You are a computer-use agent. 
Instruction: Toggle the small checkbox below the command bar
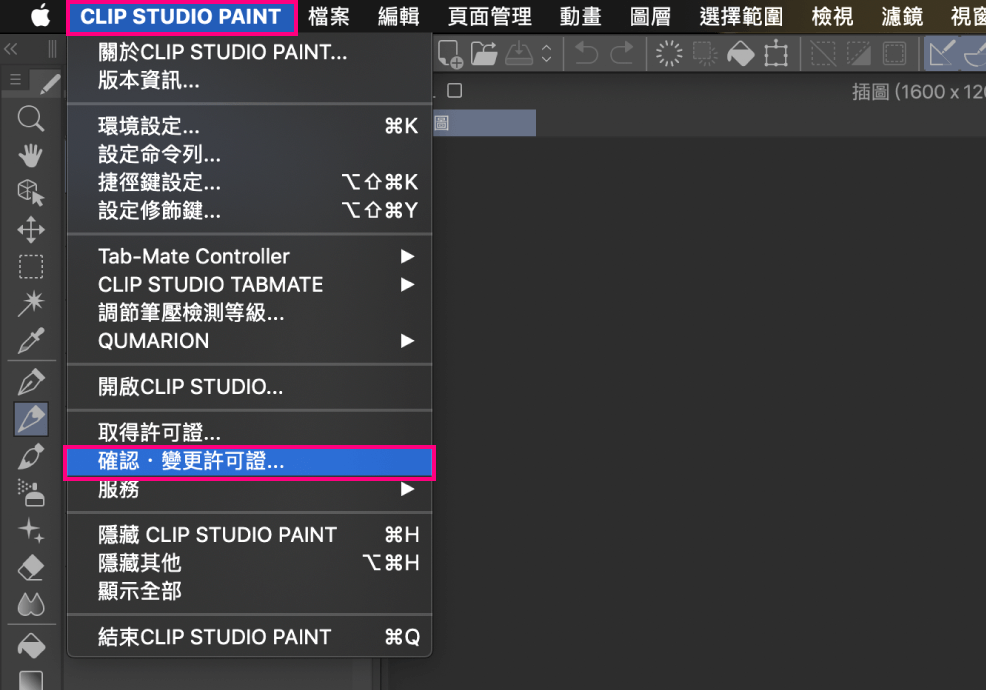pyautogui.click(x=454, y=91)
